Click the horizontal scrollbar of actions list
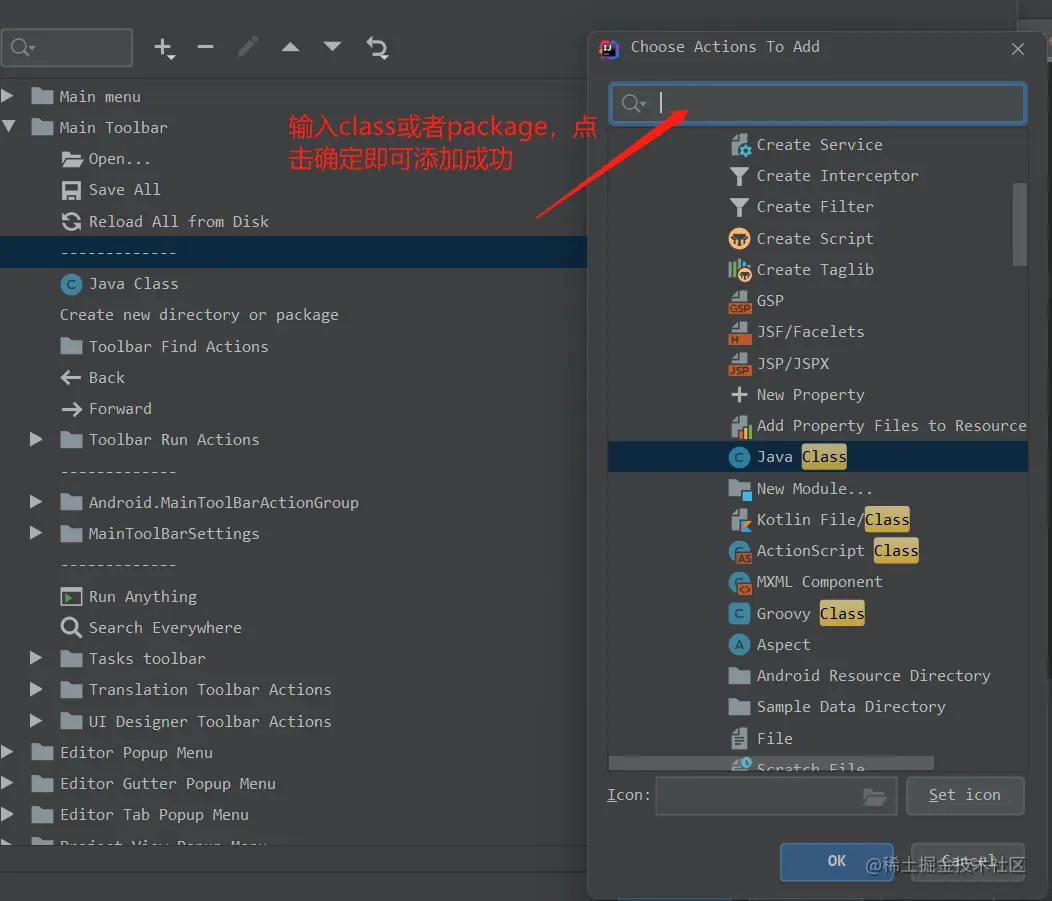Screen dimensions: 1052x901 (770, 763)
